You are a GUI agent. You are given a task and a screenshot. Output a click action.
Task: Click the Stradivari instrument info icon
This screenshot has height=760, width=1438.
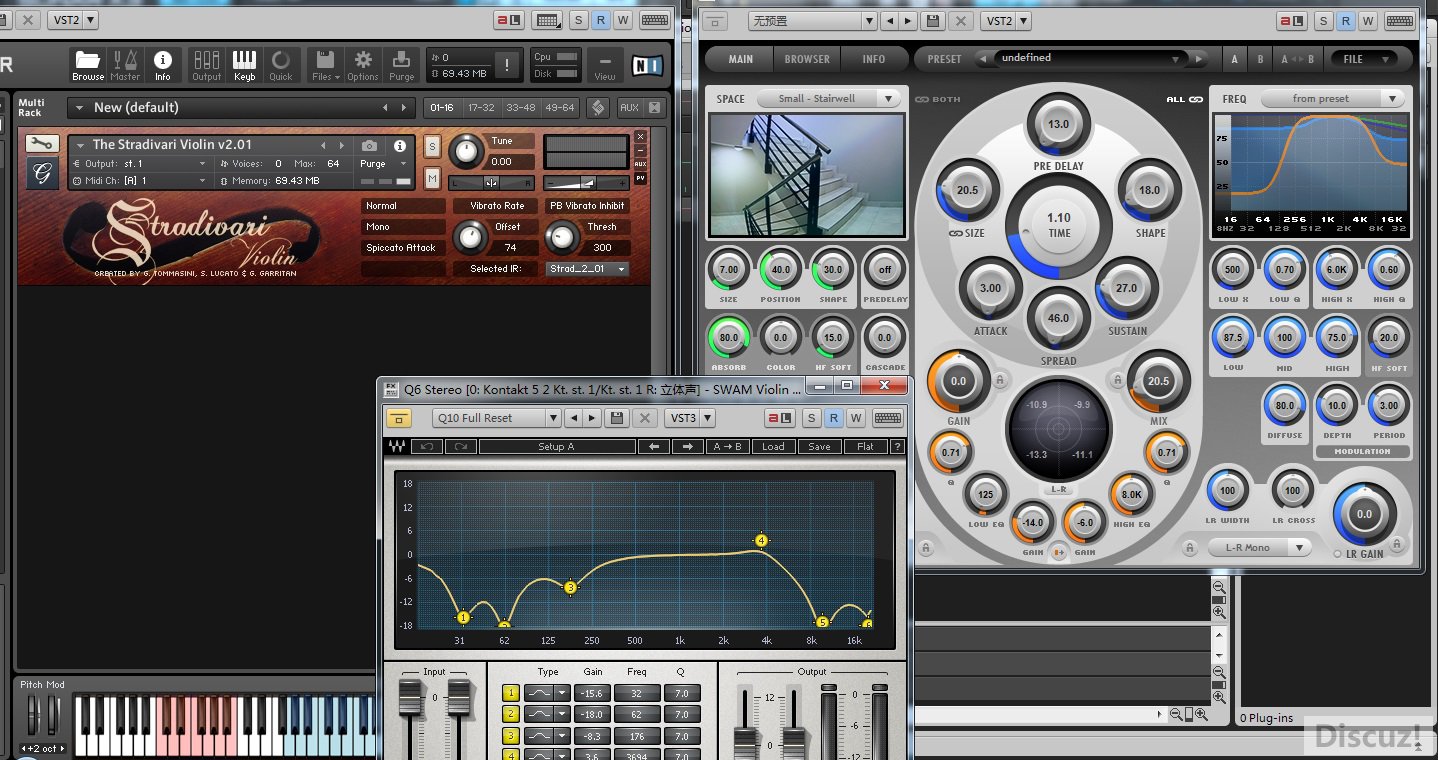pos(400,146)
